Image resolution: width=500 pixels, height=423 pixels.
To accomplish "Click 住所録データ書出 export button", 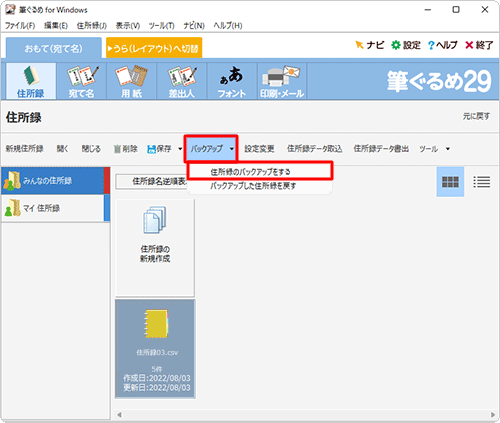I will pyautogui.click(x=381, y=149).
